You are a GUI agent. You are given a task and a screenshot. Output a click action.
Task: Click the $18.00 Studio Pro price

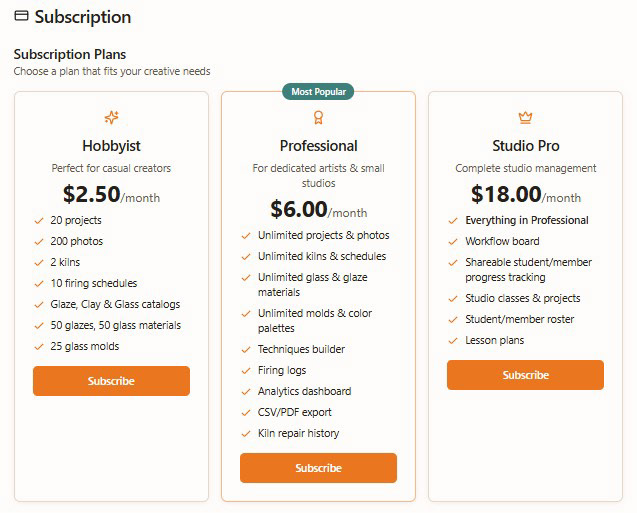[x=506, y=194]
